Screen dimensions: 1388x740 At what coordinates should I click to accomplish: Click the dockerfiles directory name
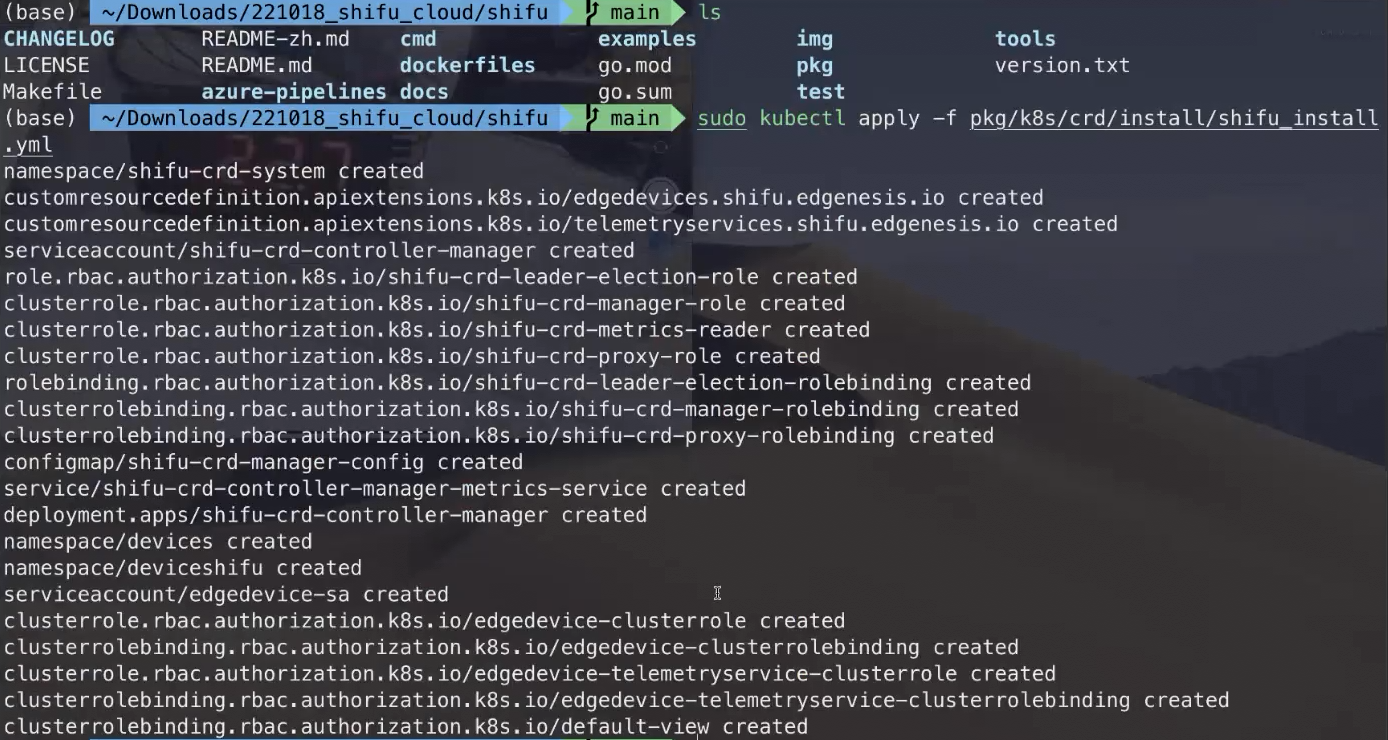tap(467, 65)
